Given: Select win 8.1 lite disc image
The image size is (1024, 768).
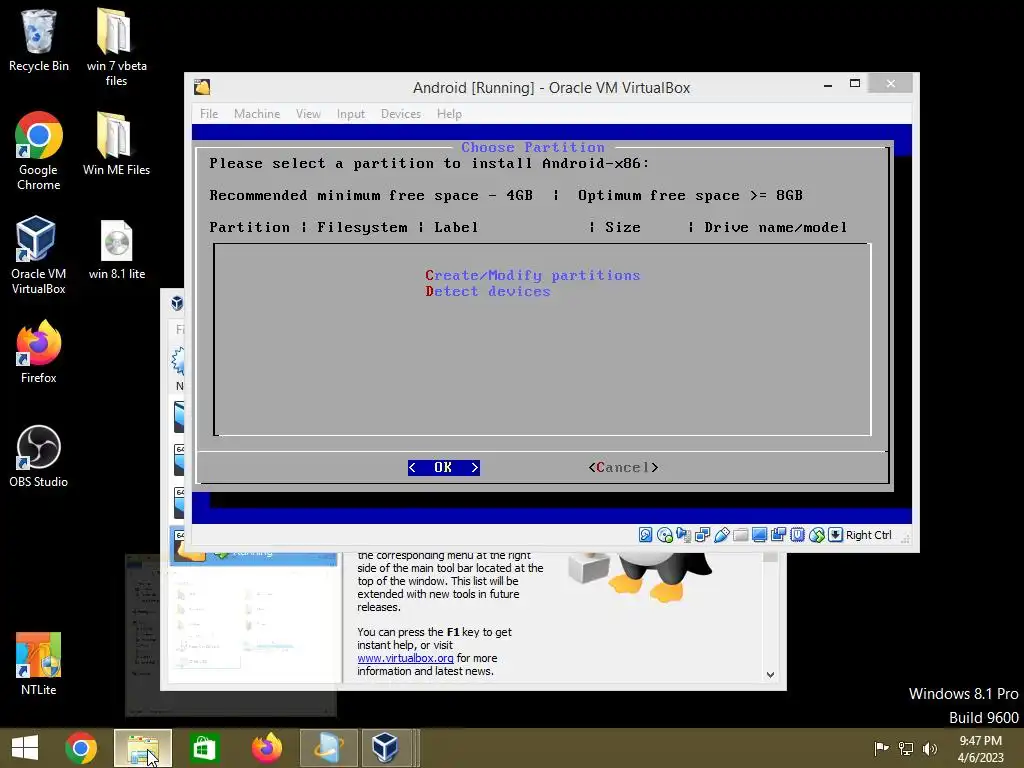Looking at the screenshot, I should click(x=117, y=249).
